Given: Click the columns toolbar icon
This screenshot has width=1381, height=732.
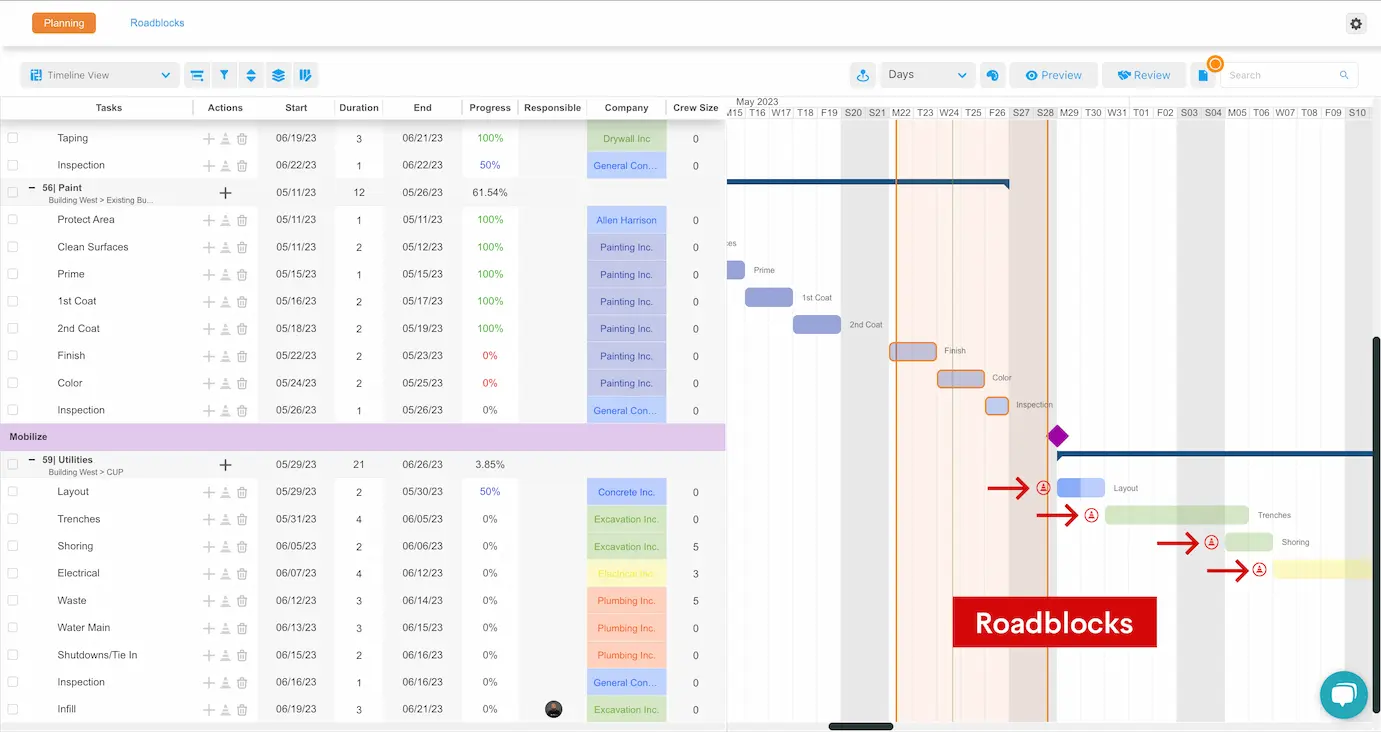Looking at the screenshot, I should pos(305,75).
